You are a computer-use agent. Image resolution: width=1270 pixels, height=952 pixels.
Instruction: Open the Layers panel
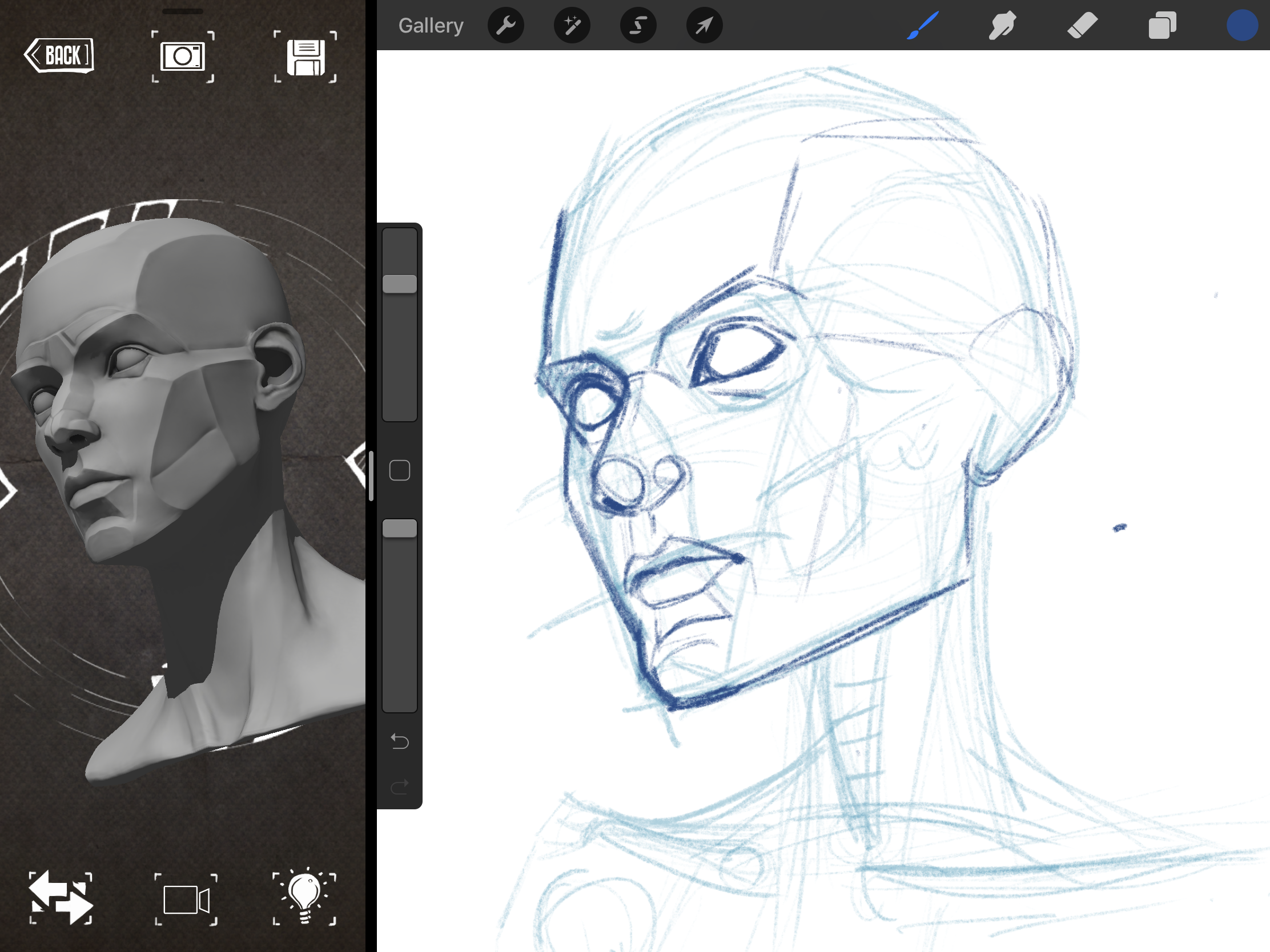click(1163, 25)
